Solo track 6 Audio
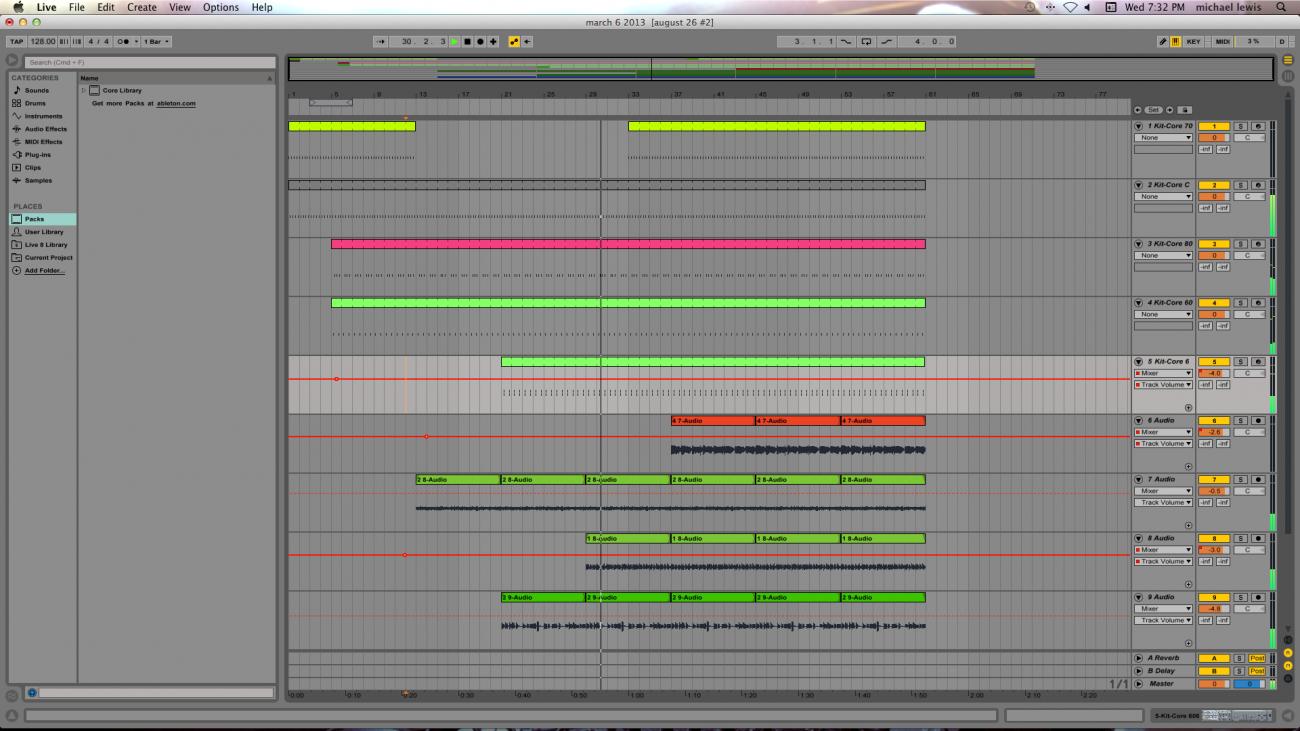Image resolution: width=1300 pixels, height=731 pixels. (x=1240, y=421)
